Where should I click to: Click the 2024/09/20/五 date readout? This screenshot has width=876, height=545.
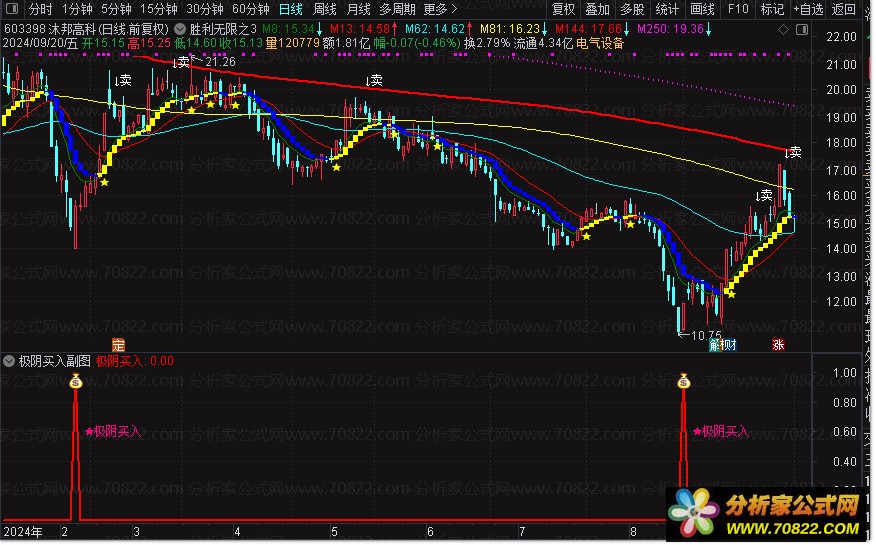click(40, 44)
